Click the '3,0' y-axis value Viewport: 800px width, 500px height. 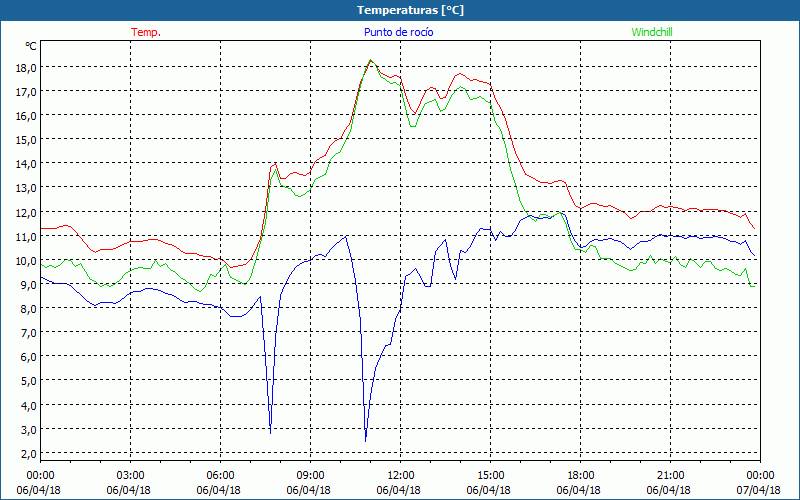pyautogui.click(x=28, y=430)
